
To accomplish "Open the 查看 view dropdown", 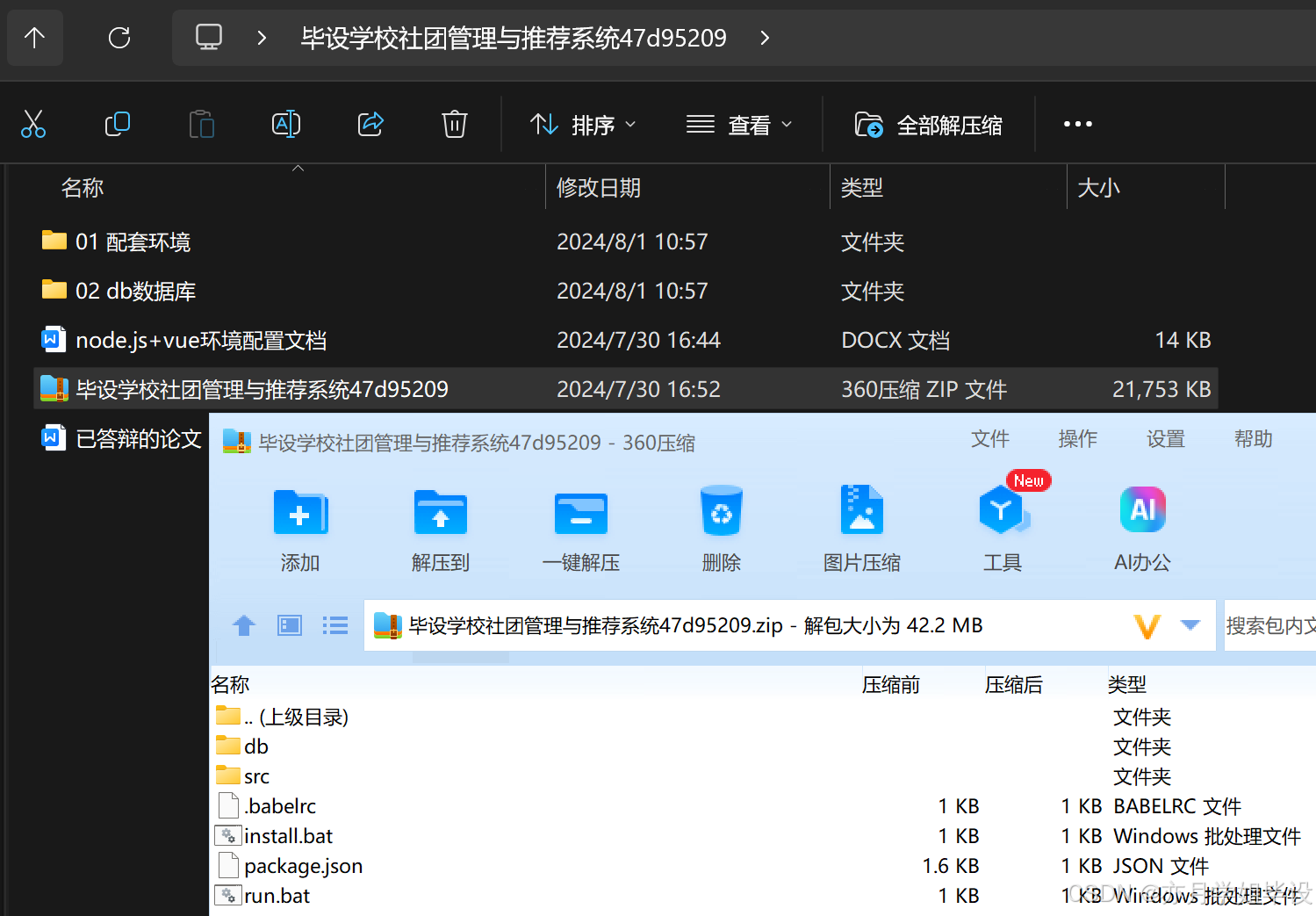I will point(739,125).
